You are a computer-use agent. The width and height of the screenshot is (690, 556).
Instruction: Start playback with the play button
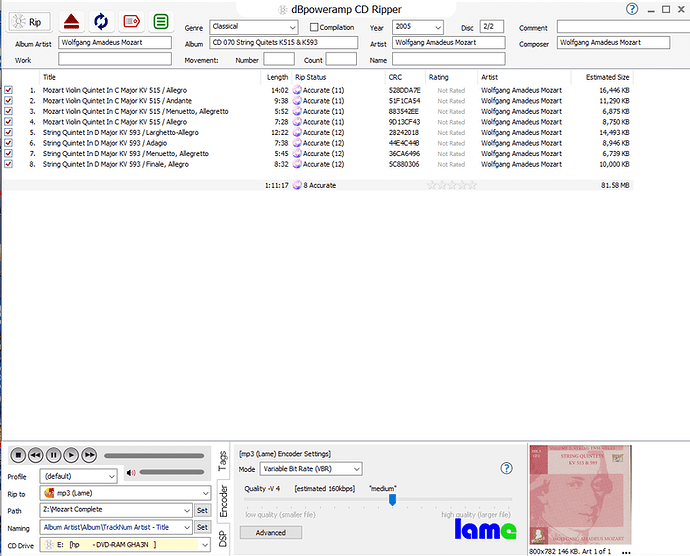(71, 455)
